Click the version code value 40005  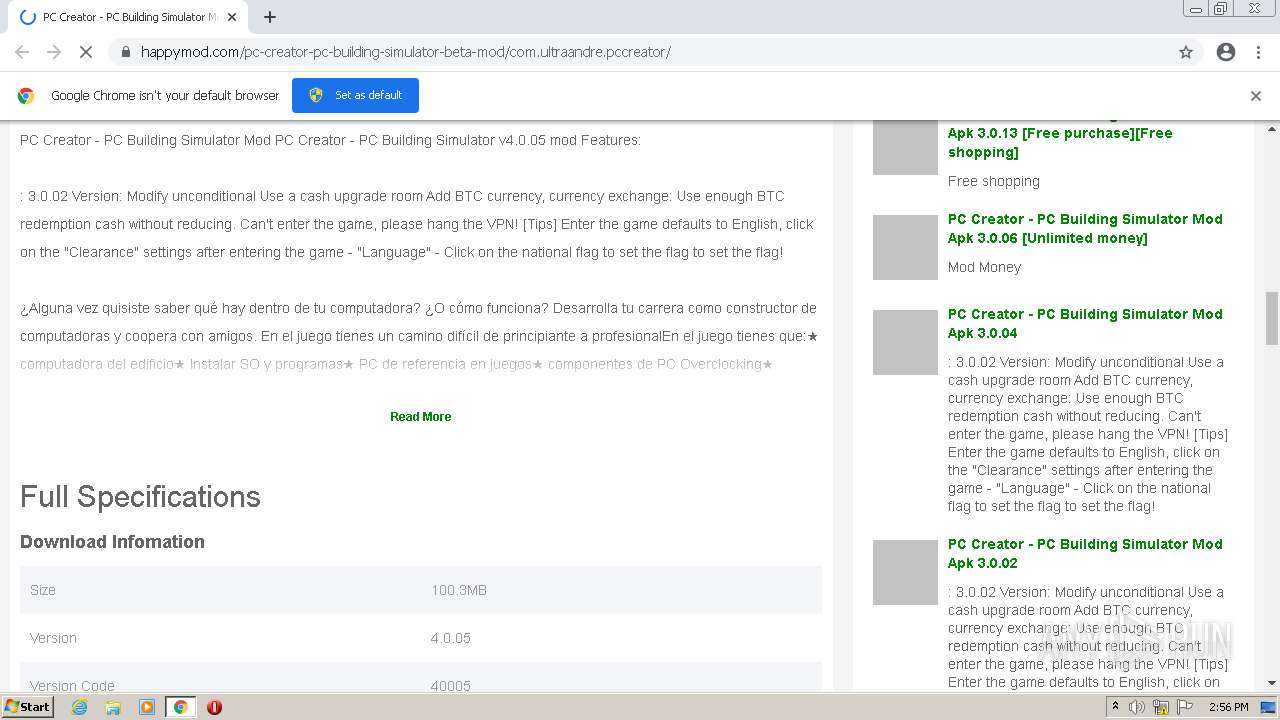click(451, 686)
